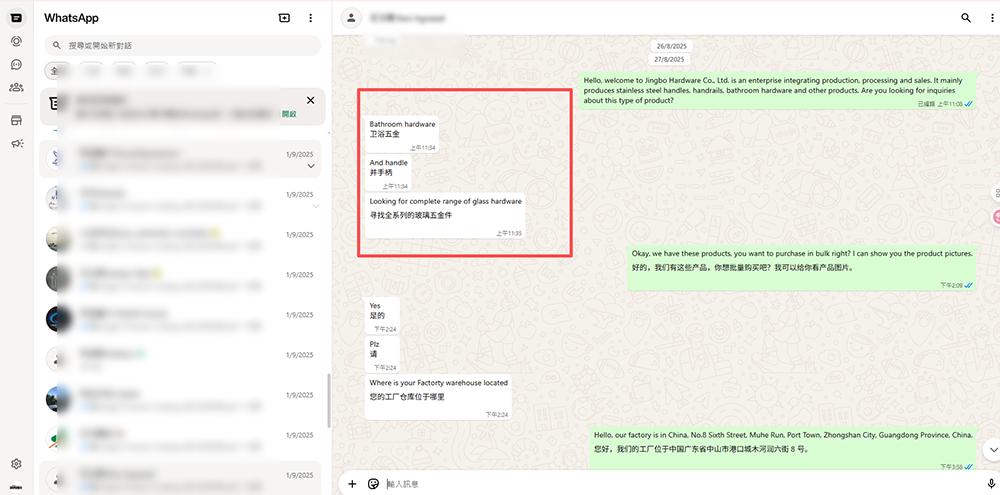Viewport: 1000px width, 495px height.
Task: Click the welcome to Jingbo Hardware message
Action: [x=777, y=90]
